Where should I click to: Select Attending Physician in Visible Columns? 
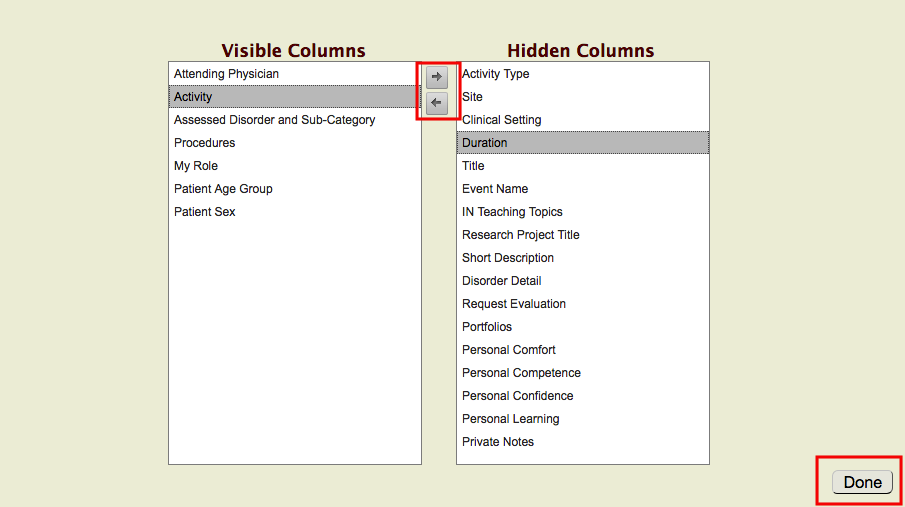pyautogui.click(x=294, y=74)
